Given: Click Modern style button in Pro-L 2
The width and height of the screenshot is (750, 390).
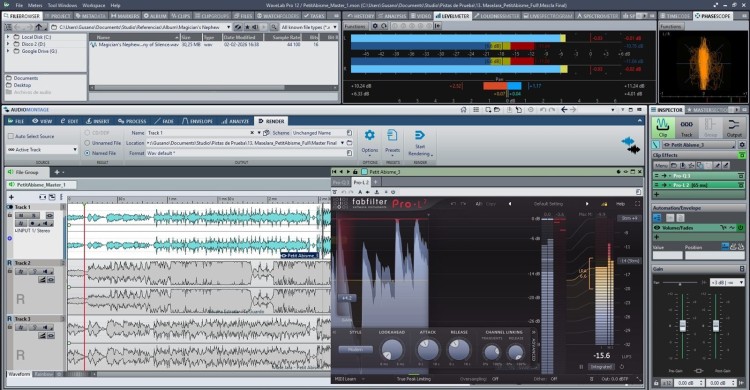Looking at the screenshot, I should coord(355,350).
